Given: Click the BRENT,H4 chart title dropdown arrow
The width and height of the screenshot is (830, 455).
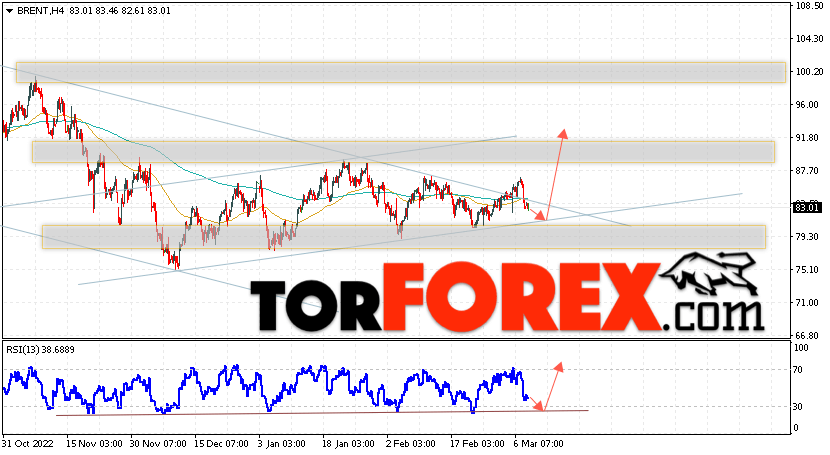Looking at the screenshot, I should pyautogui.click(x=9, y=11).
